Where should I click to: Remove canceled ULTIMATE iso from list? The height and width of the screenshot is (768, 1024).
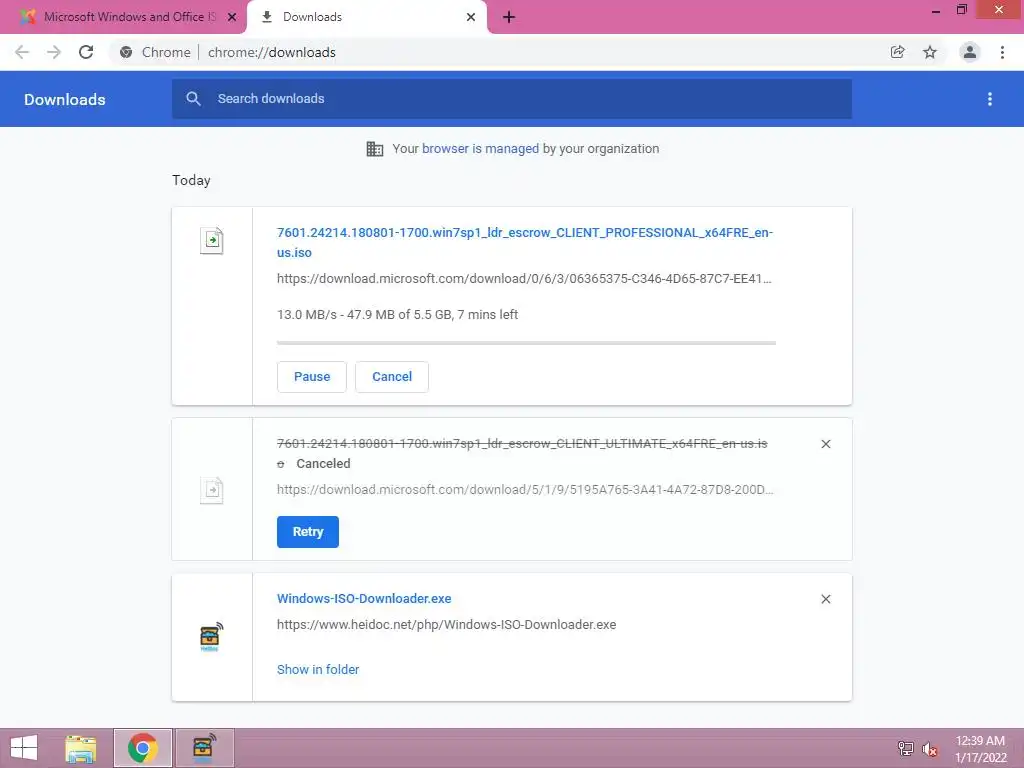coord(825,444)
